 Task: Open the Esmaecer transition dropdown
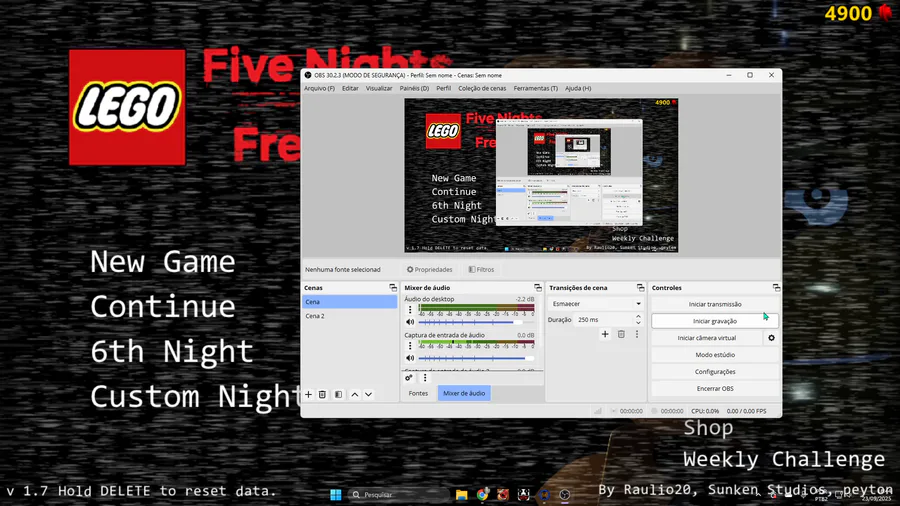[x=596, y=303]
